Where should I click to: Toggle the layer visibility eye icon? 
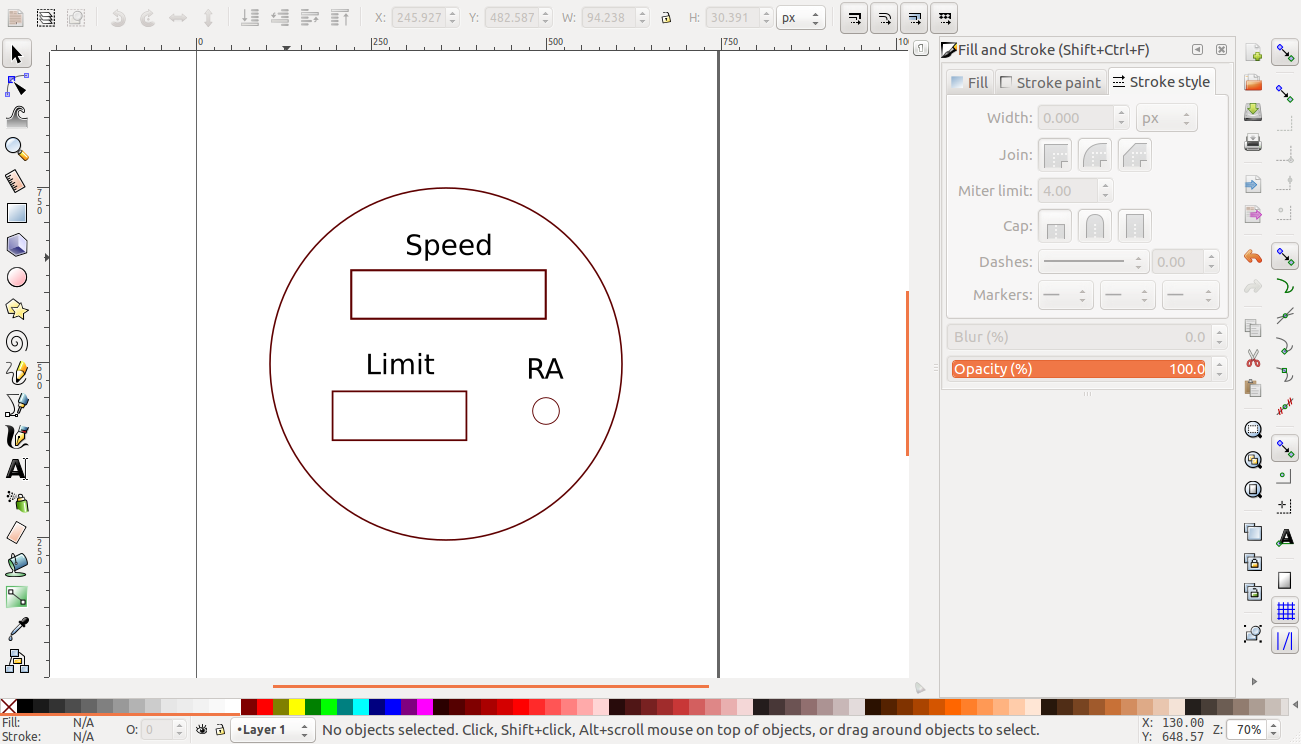tap(201, 730)
